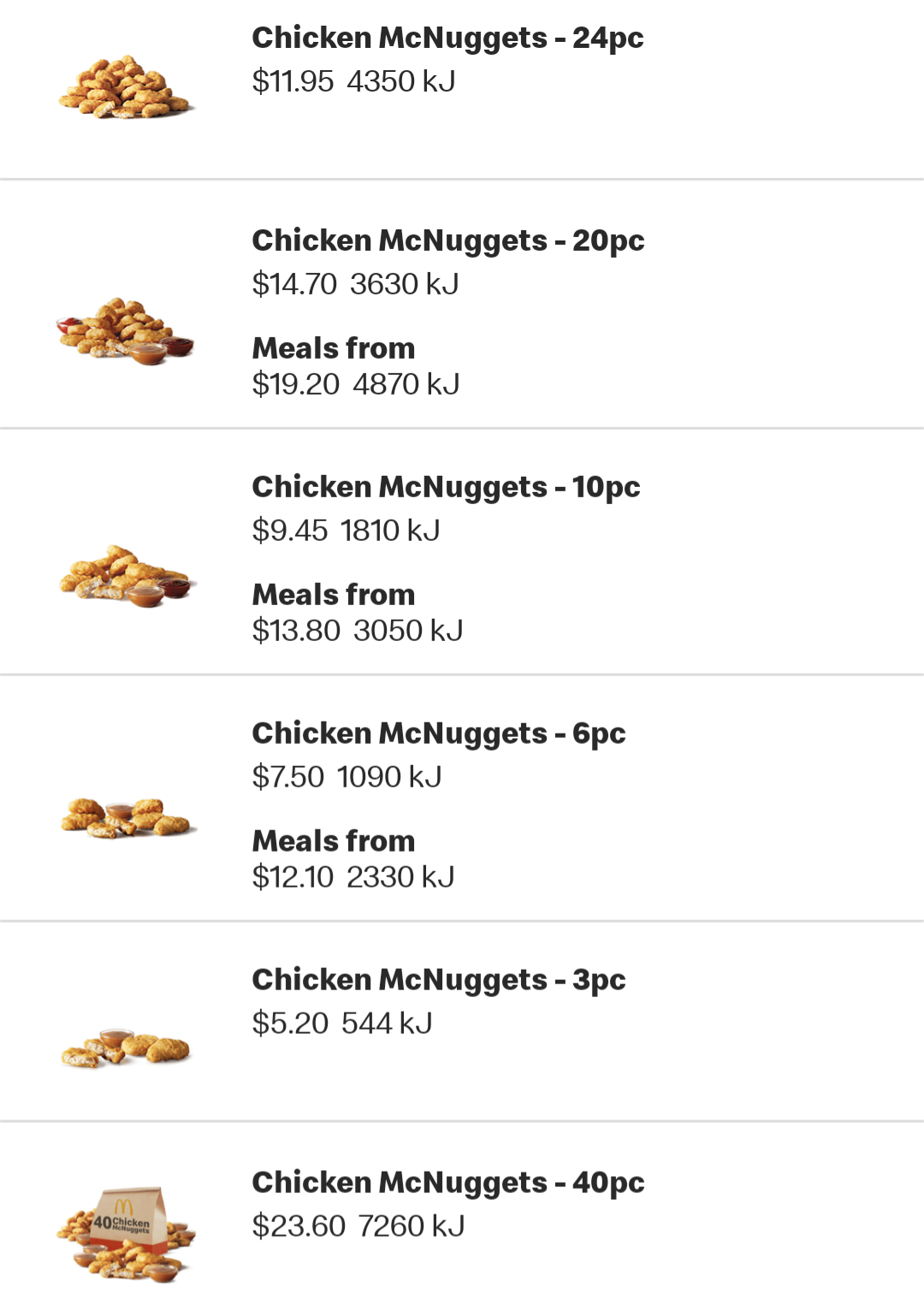Screen dimensions: 924x1306
Task: Open the 24pc McNuggets product image
Action: coord(127,87)
